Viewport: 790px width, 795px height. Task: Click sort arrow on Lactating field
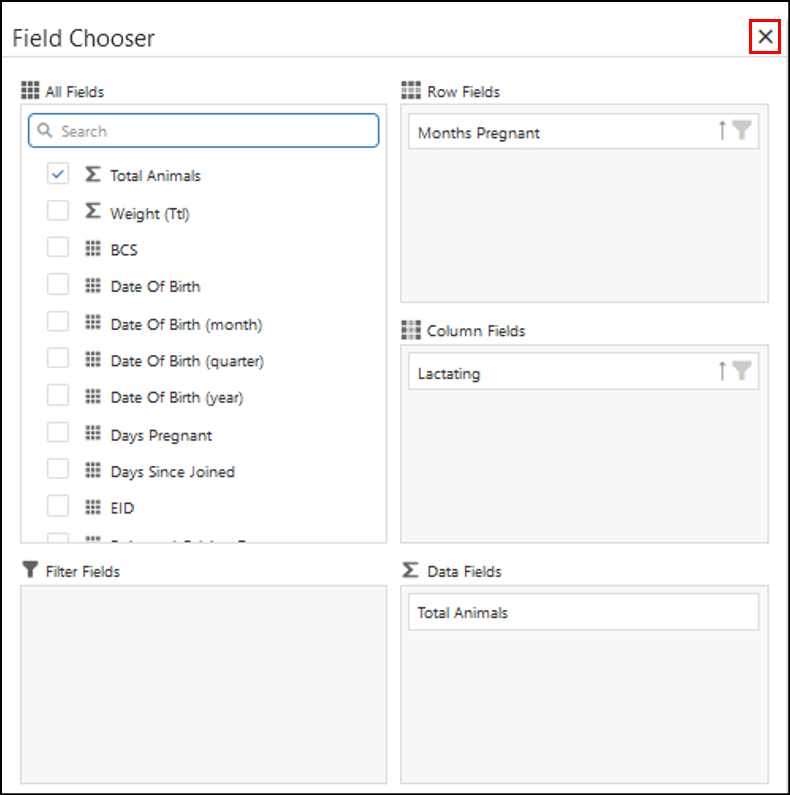pos(722,371)
